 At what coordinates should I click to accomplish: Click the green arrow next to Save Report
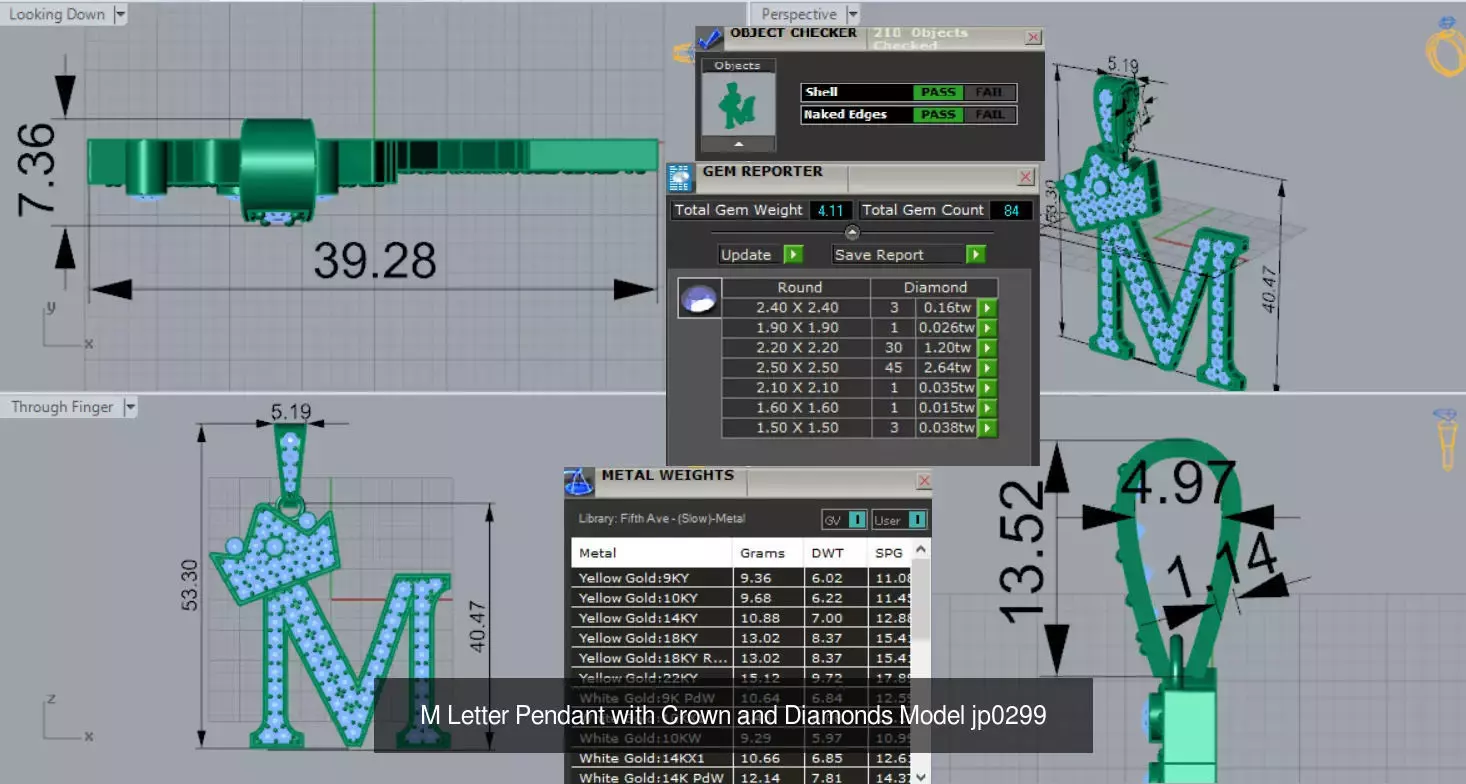pyautogui.click(x=976, y=254)
